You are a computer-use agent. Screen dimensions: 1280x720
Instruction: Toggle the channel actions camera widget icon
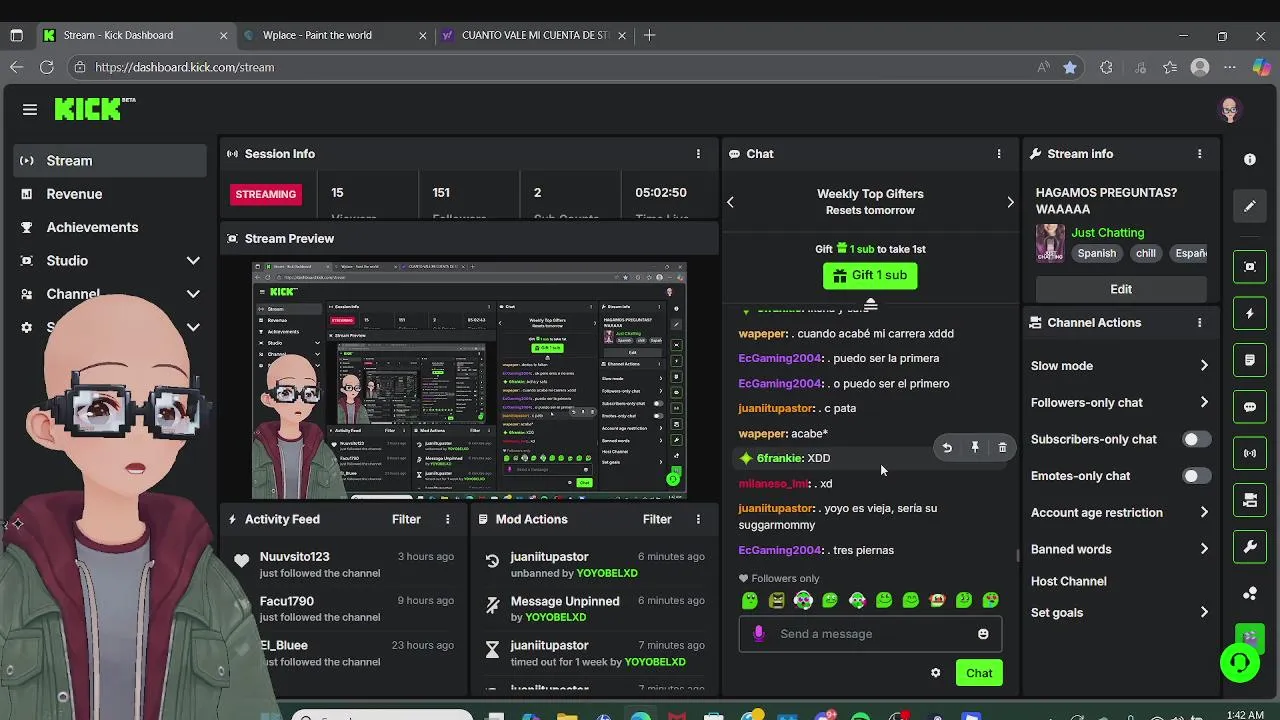click(x=1250, y=500)
